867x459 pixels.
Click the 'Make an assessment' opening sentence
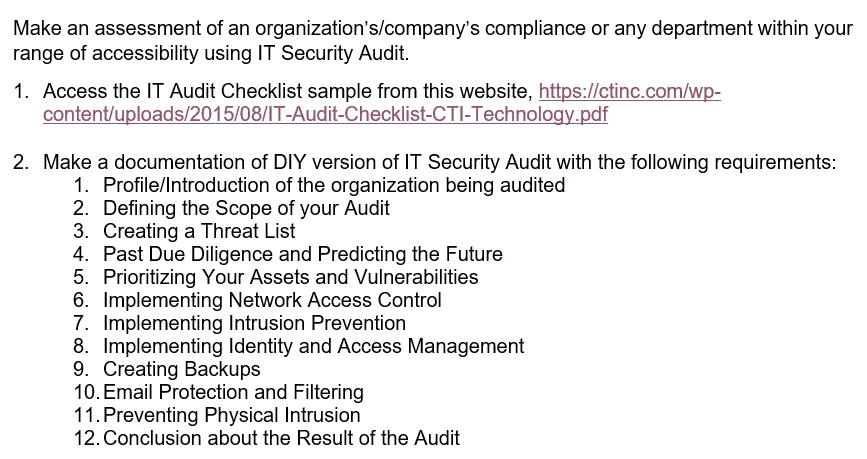point(433,28)
